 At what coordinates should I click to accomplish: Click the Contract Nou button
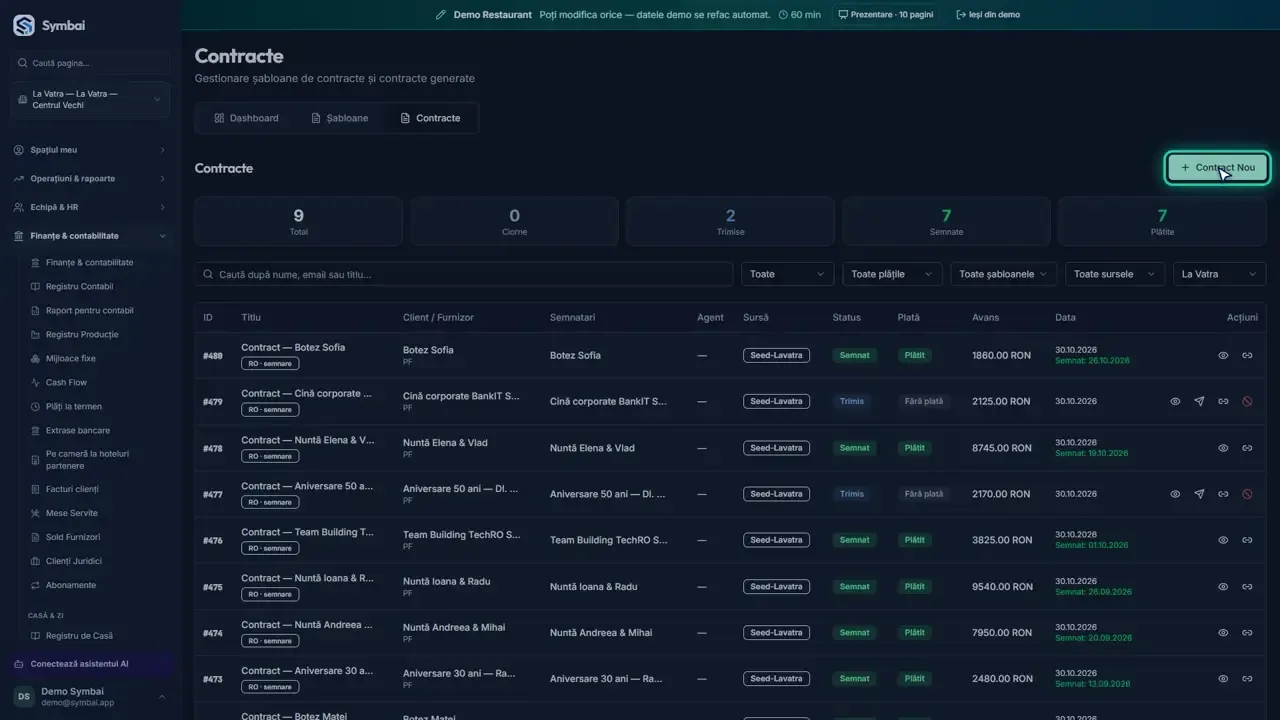click(1217, 168)
